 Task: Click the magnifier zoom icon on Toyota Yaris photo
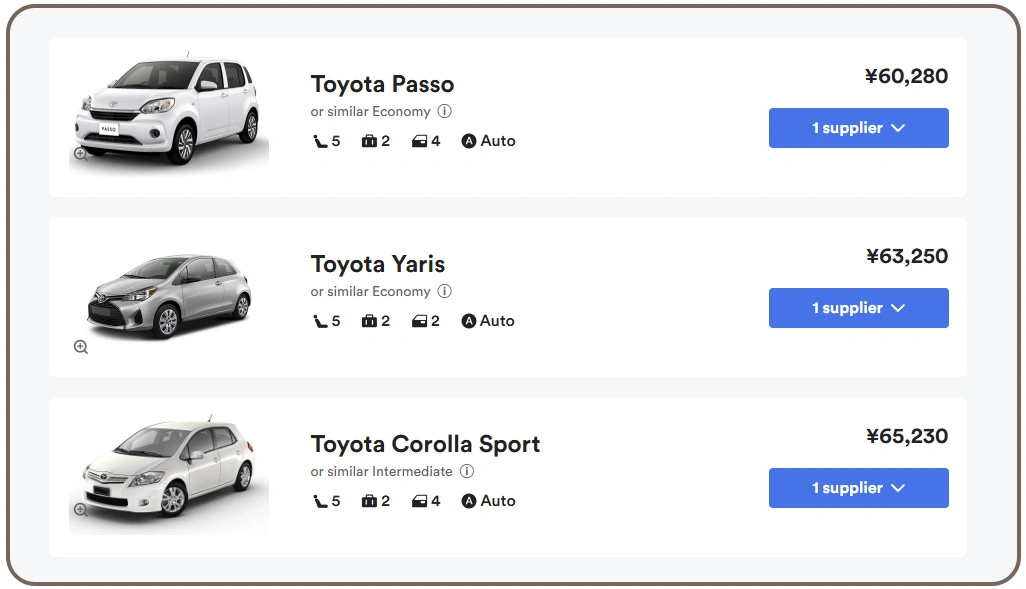click(x=80, y=347)
